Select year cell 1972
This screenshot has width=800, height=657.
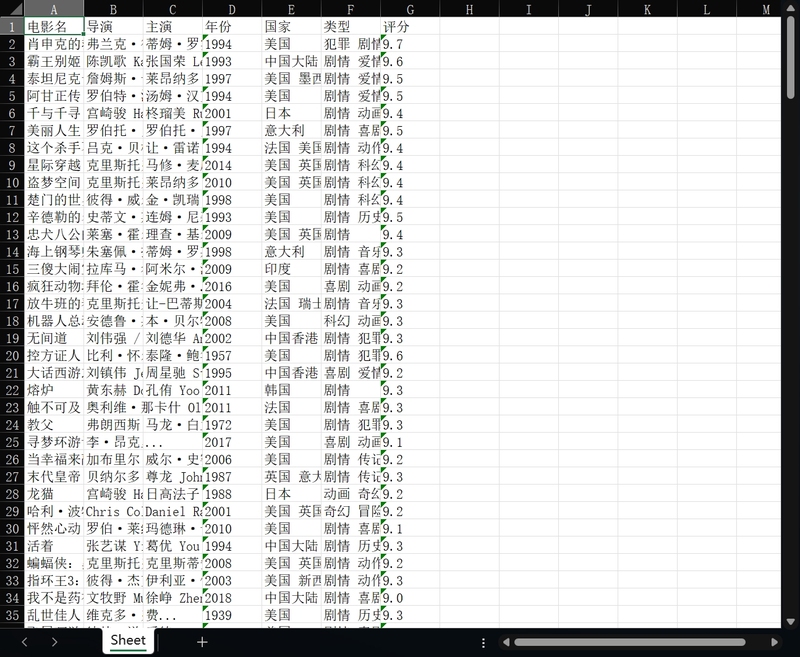pos(232,424)
